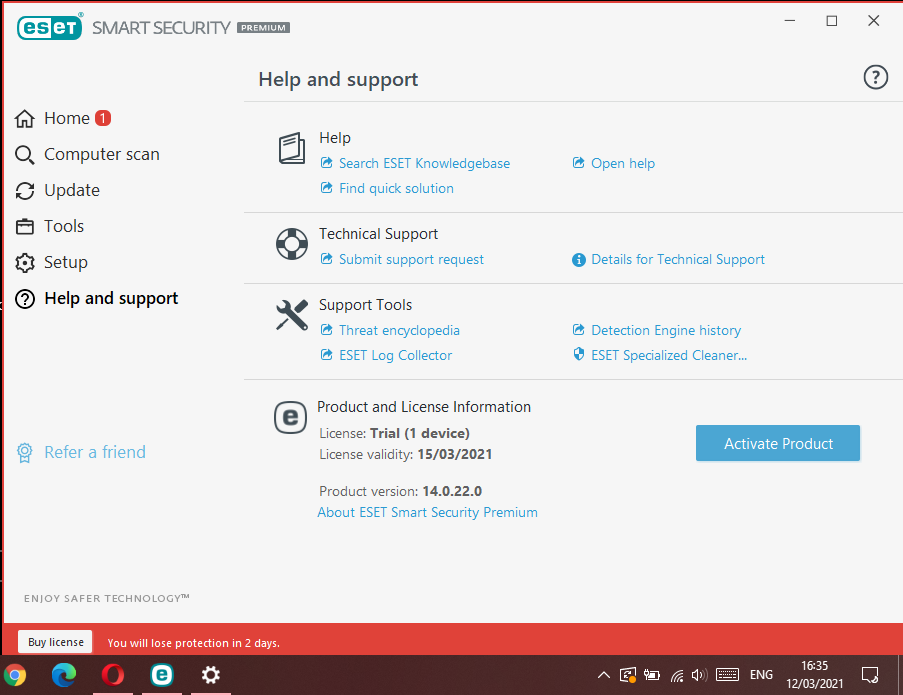The height and width of the screenshot is (695, 903).
Task: Click the ESET logo in header
Action: [x=50, y=27]
